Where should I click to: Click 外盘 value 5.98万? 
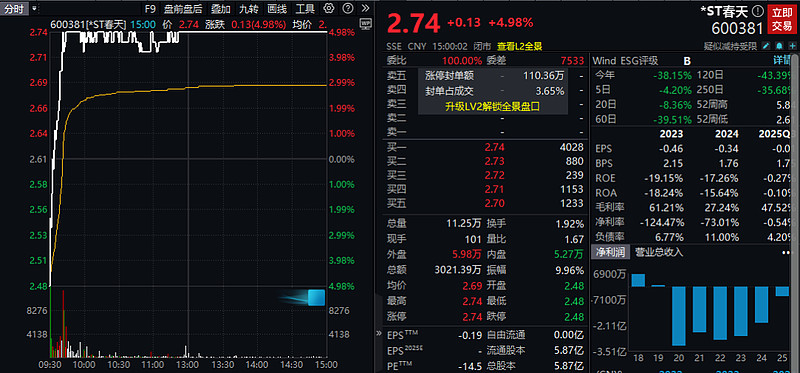tap(468, 254)
